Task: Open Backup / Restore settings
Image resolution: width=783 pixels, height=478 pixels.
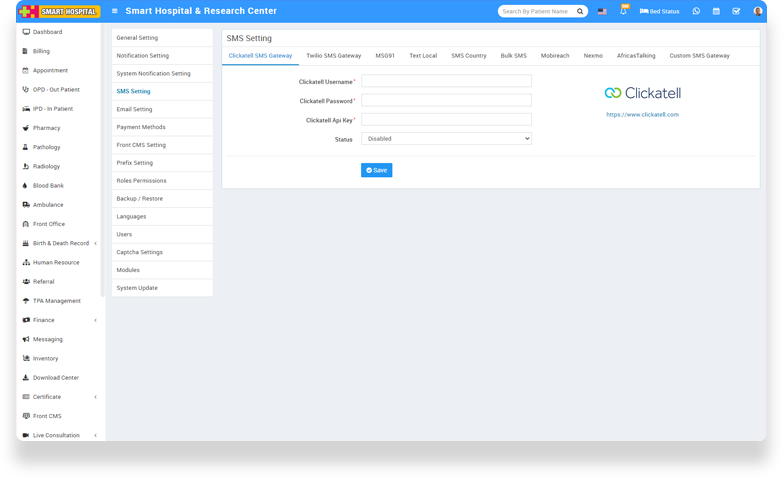Action: pos(162,199)
